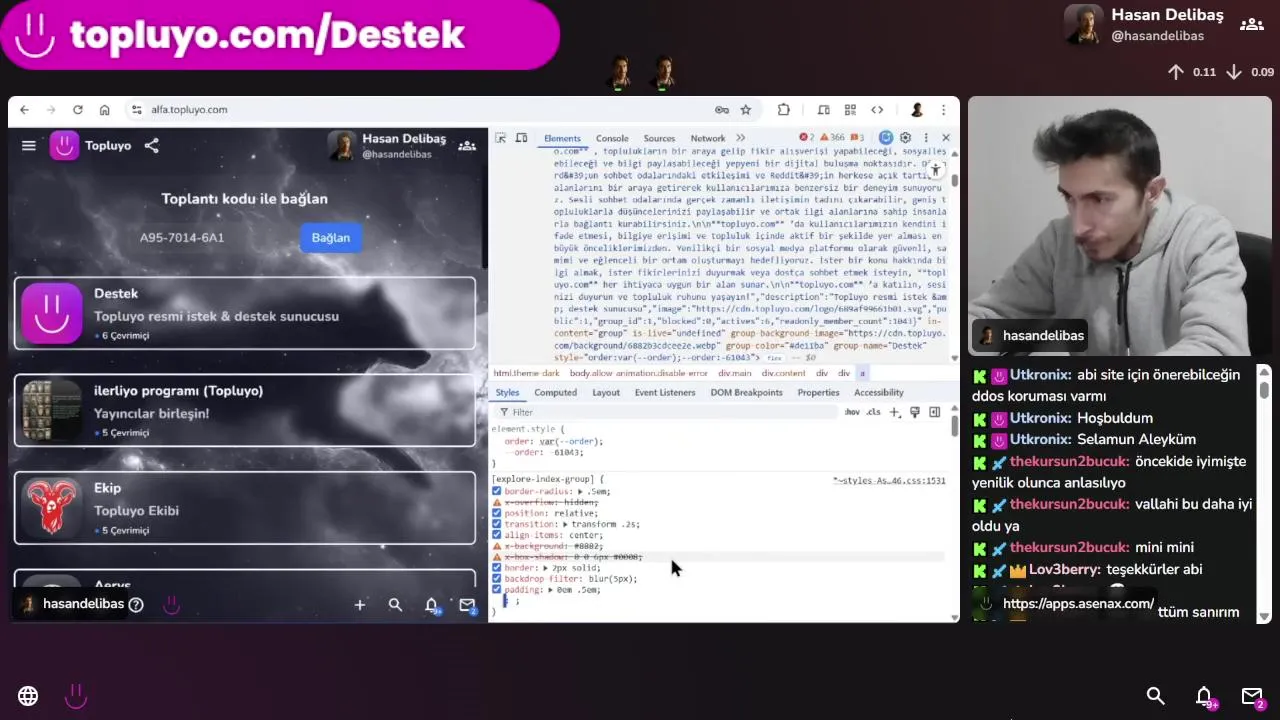The width and height of the screenshot is (1280, 720).
Task: Click the code brackets icon in browser toolbar
Action: pyautogui.click(x=877, y=110)
